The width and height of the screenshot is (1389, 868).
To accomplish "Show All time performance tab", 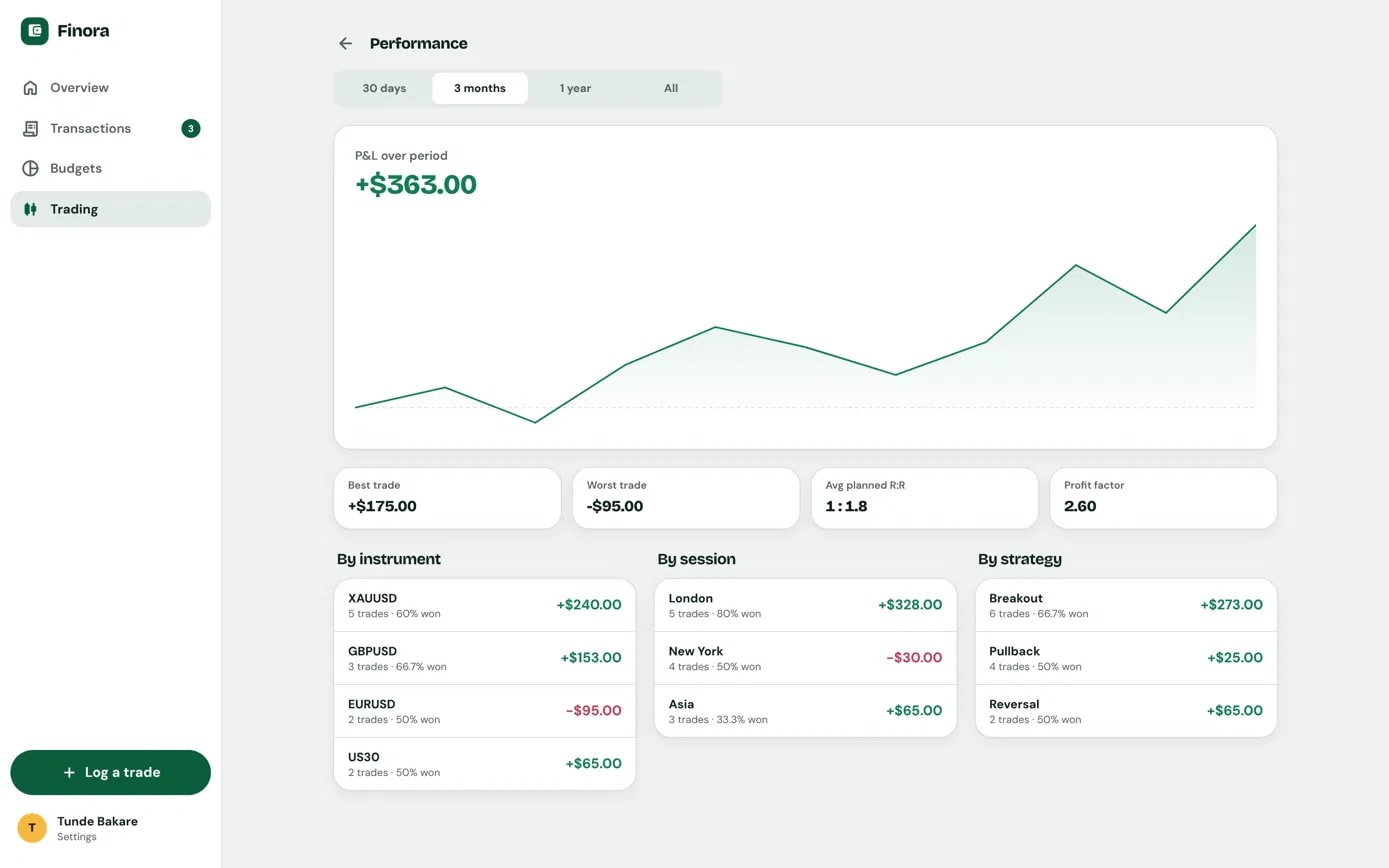I will [671, 88].
